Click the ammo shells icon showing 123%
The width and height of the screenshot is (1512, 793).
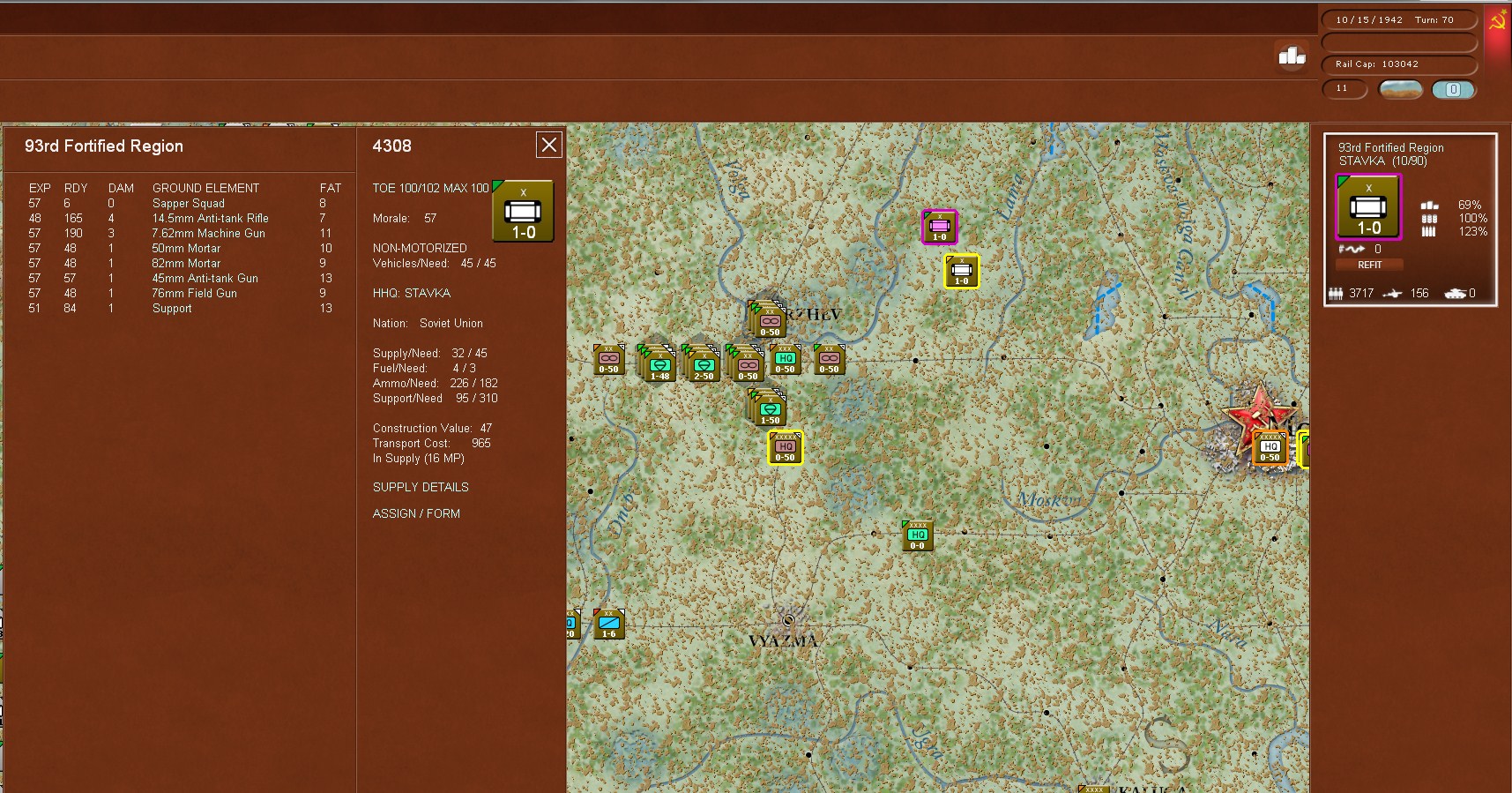pos(1429,231)
